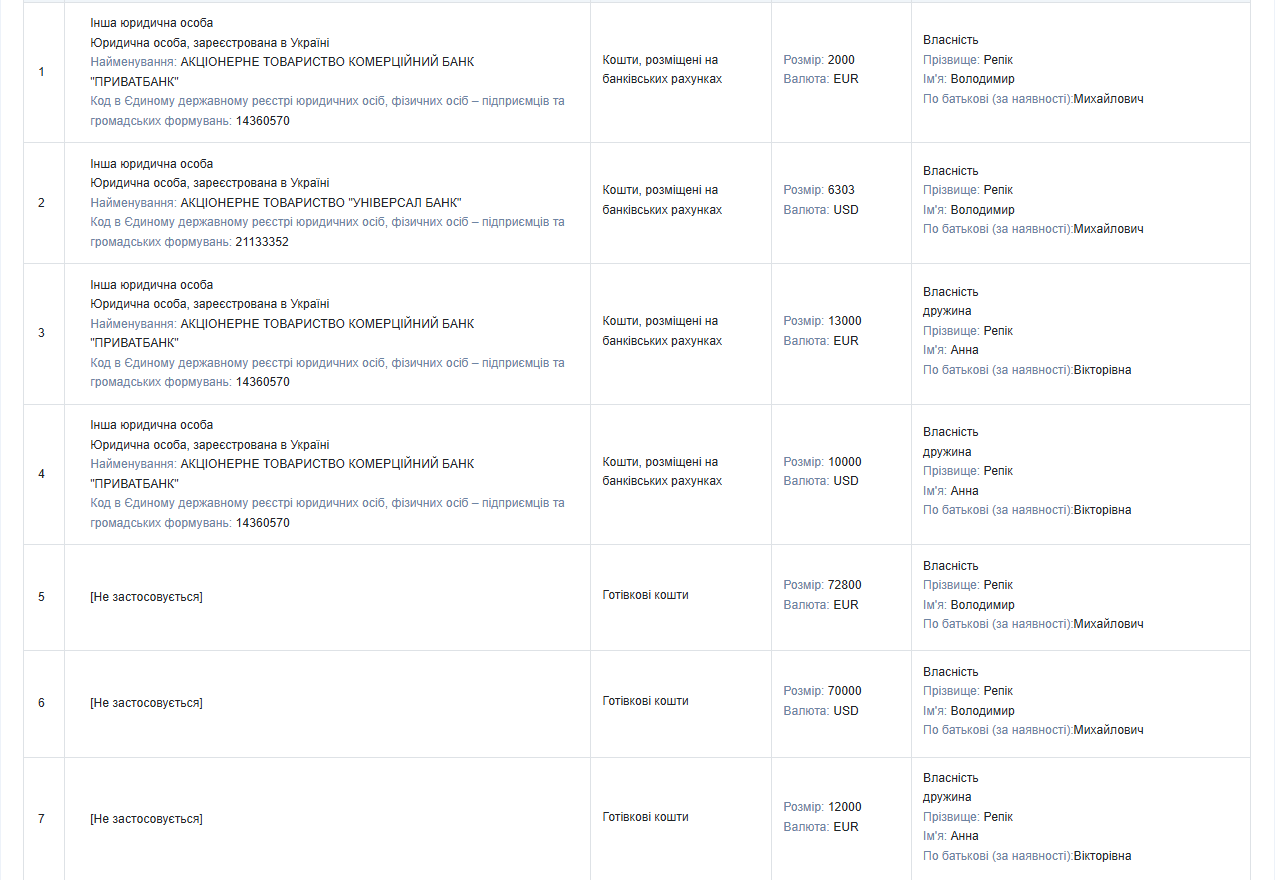1275x880 pixels.
Task: Click the row number 6 cell
Action: tap(41, 703)
